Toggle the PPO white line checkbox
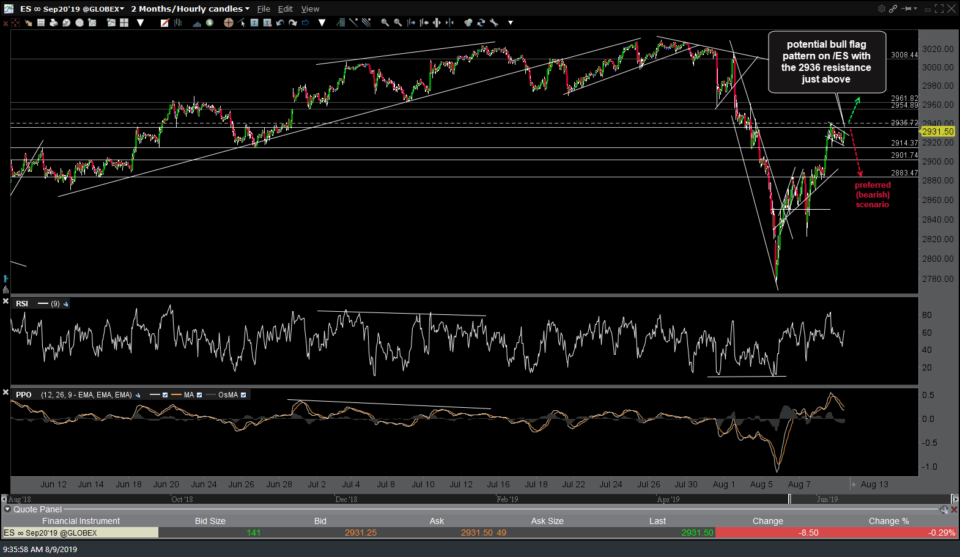 click(165, 395)
